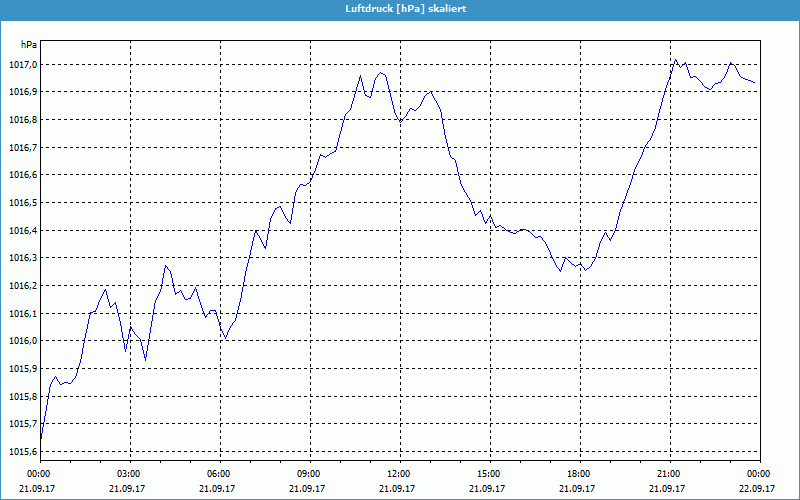Viewport: 800px width, 500px height.
Task: Select the 1016,3 y-axis tick label
Action: (x=20, y=258)
